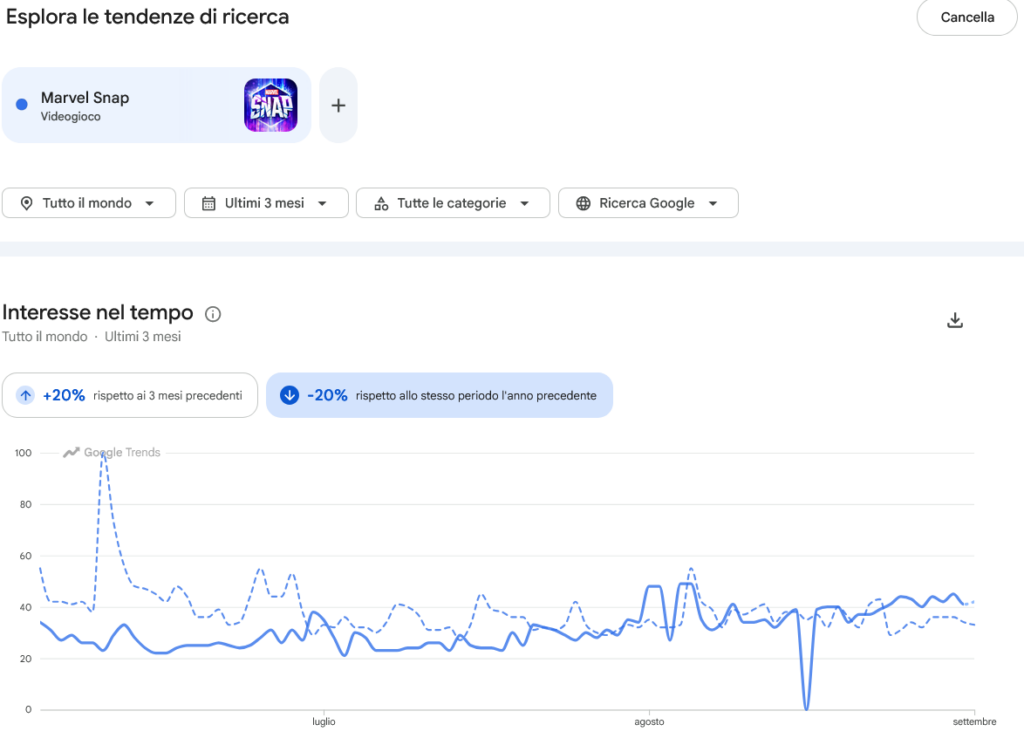Viewport: 1024px width, 745px height.
Task: Select the Marvel Snap search term chip
Action: pos(156,105)
